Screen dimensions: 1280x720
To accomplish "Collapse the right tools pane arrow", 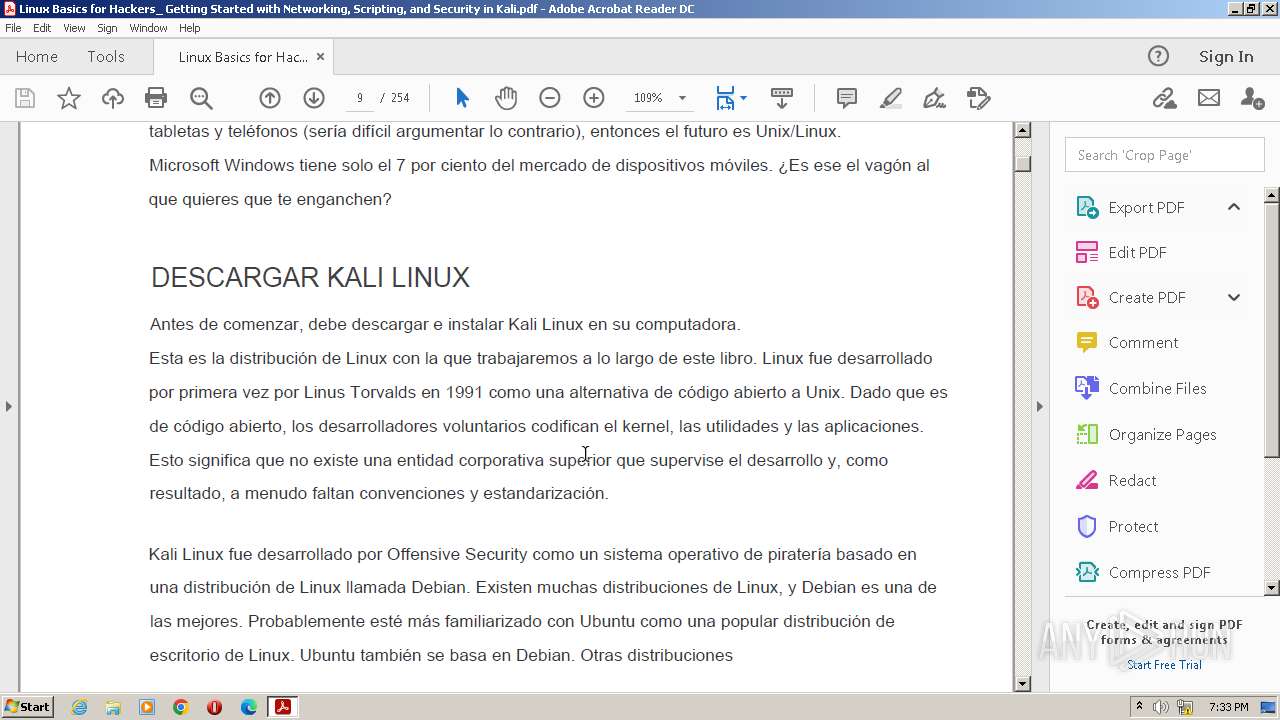I will click(x=1039, y=406).
